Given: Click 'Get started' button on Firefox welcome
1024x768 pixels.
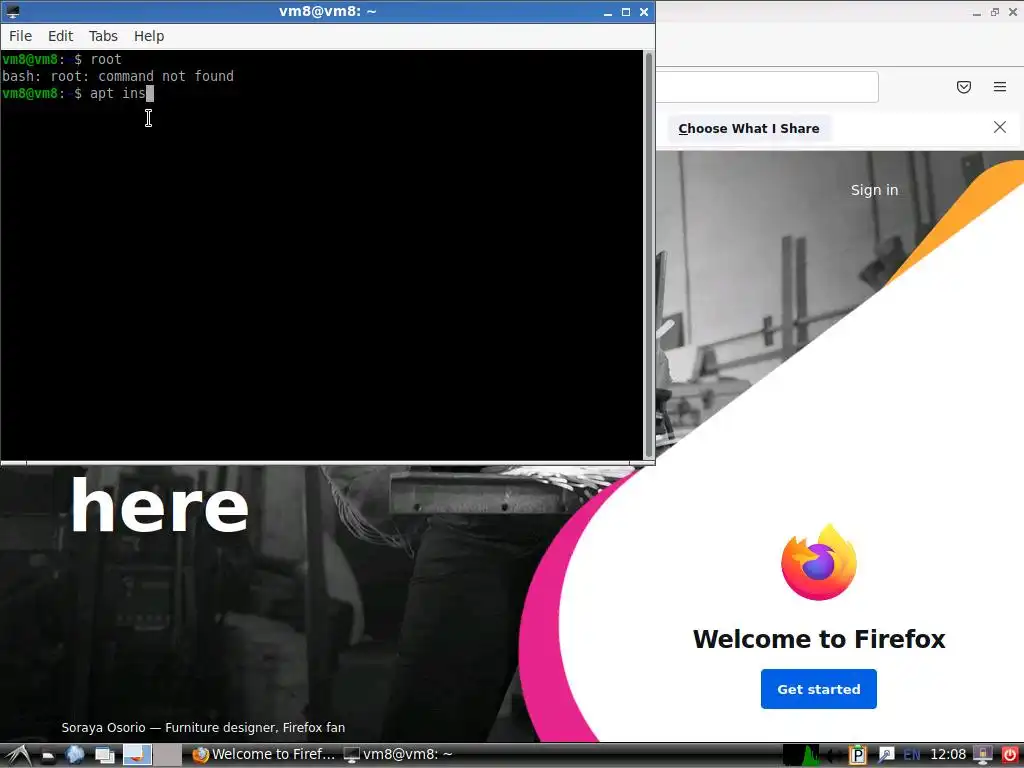Looking at the screenshot, I should point(819,689).
